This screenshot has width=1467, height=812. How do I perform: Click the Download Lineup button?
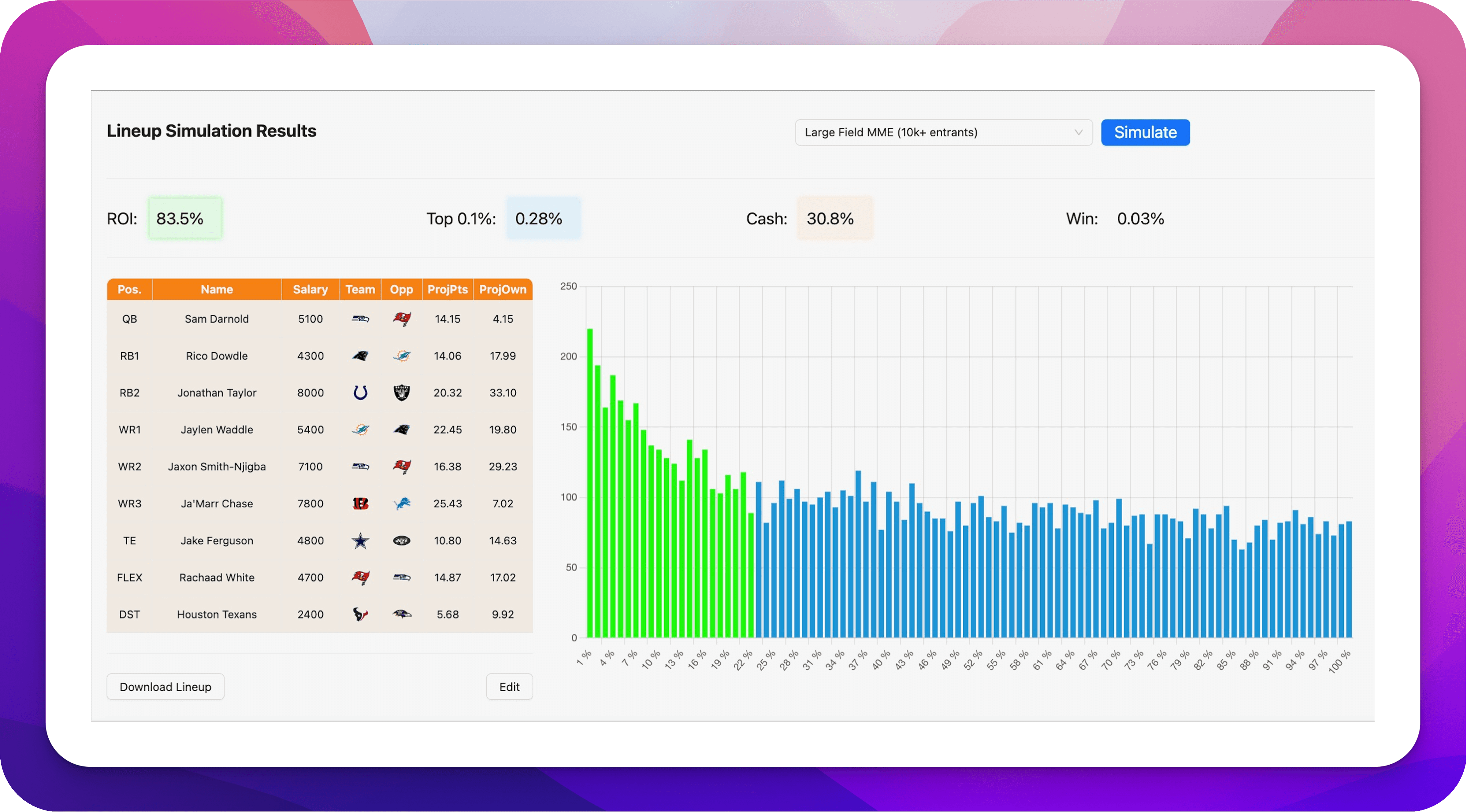coord(165,687)
